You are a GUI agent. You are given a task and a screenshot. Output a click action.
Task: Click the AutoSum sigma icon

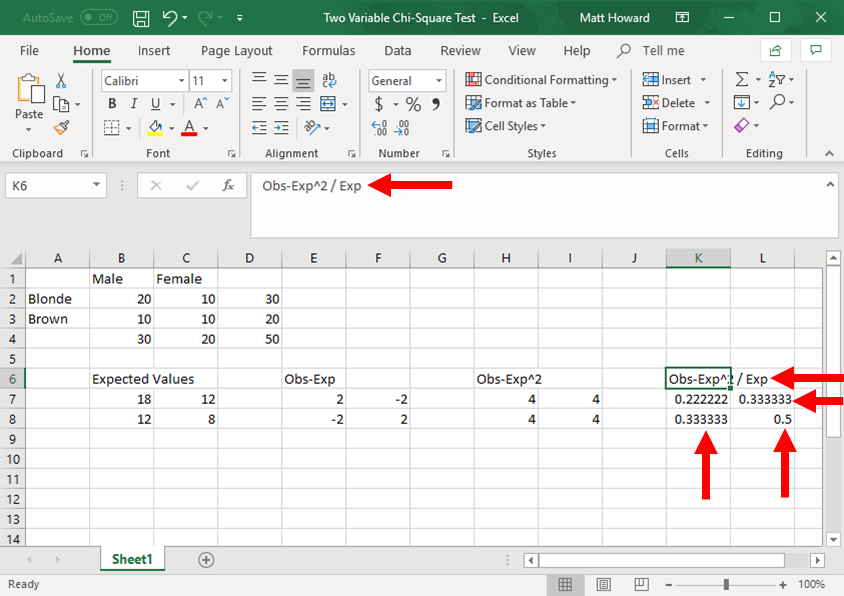pos(742,80)
